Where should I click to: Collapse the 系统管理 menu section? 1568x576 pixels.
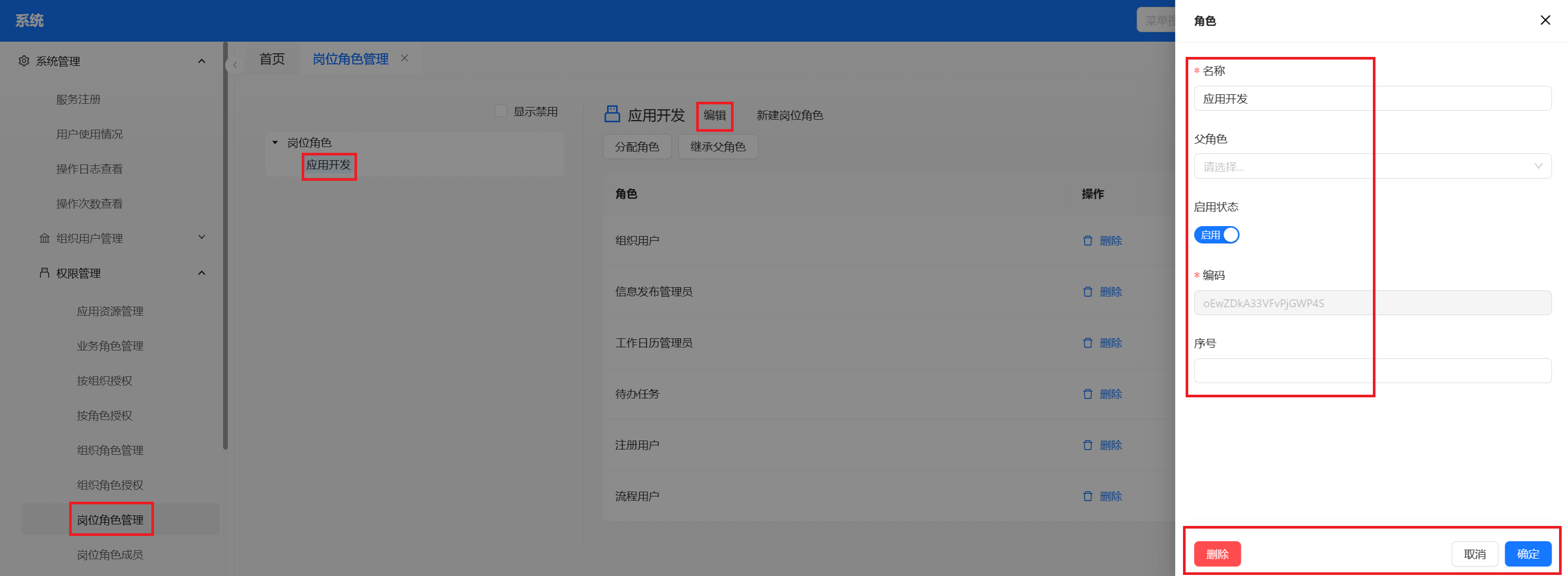pyautogui.click(x=201, y=61)
